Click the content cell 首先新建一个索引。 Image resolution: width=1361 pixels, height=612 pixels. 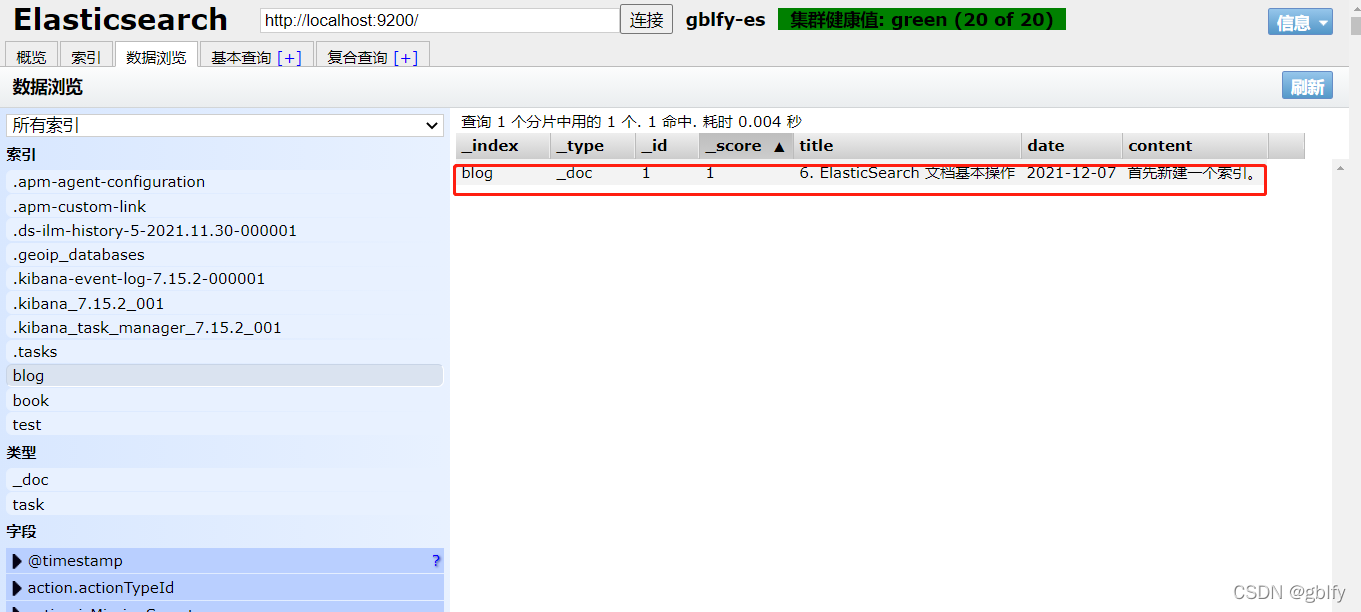coord(1192,173)
